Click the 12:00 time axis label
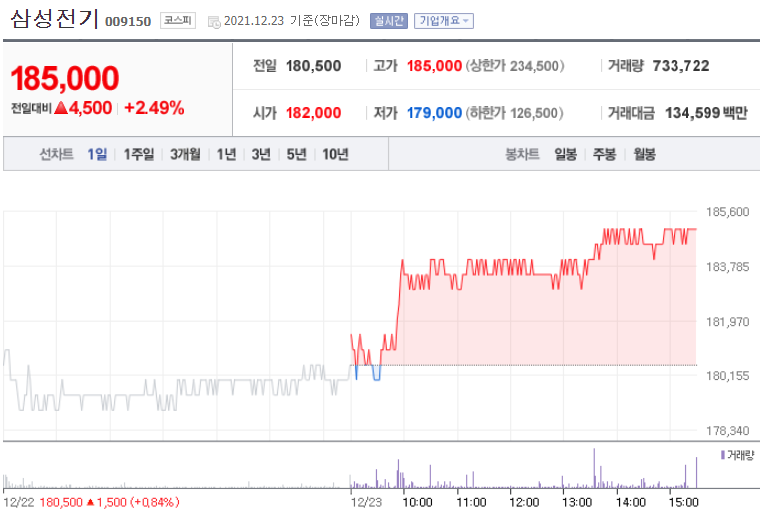Screen dimensions: 760x530 pyautogui.click(x=524, y=502)
